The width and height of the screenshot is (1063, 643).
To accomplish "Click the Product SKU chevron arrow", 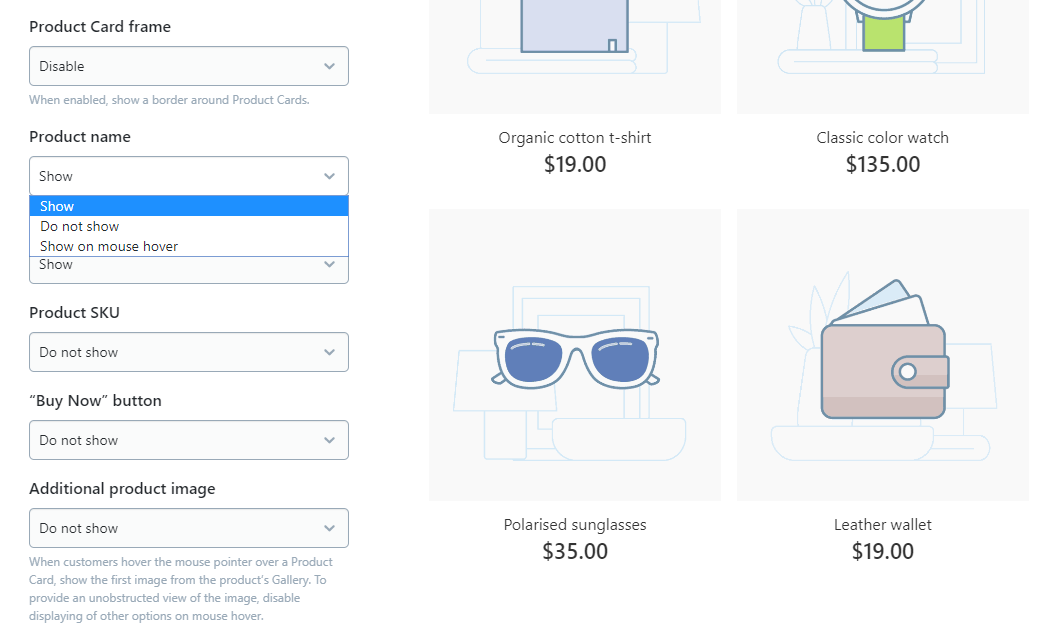I will (x=329, y=352).
